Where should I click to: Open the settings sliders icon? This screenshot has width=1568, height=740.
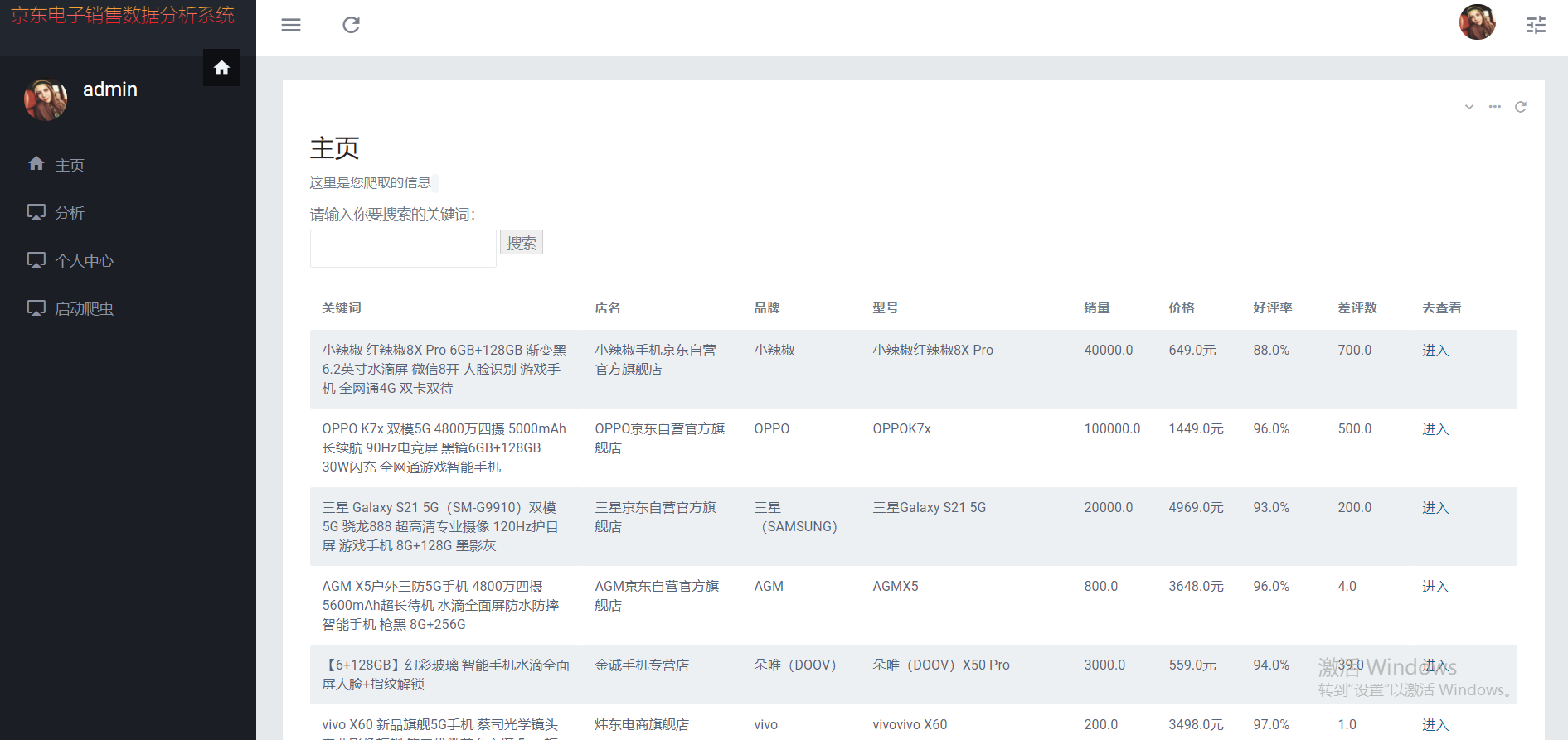coord(1536,25)
